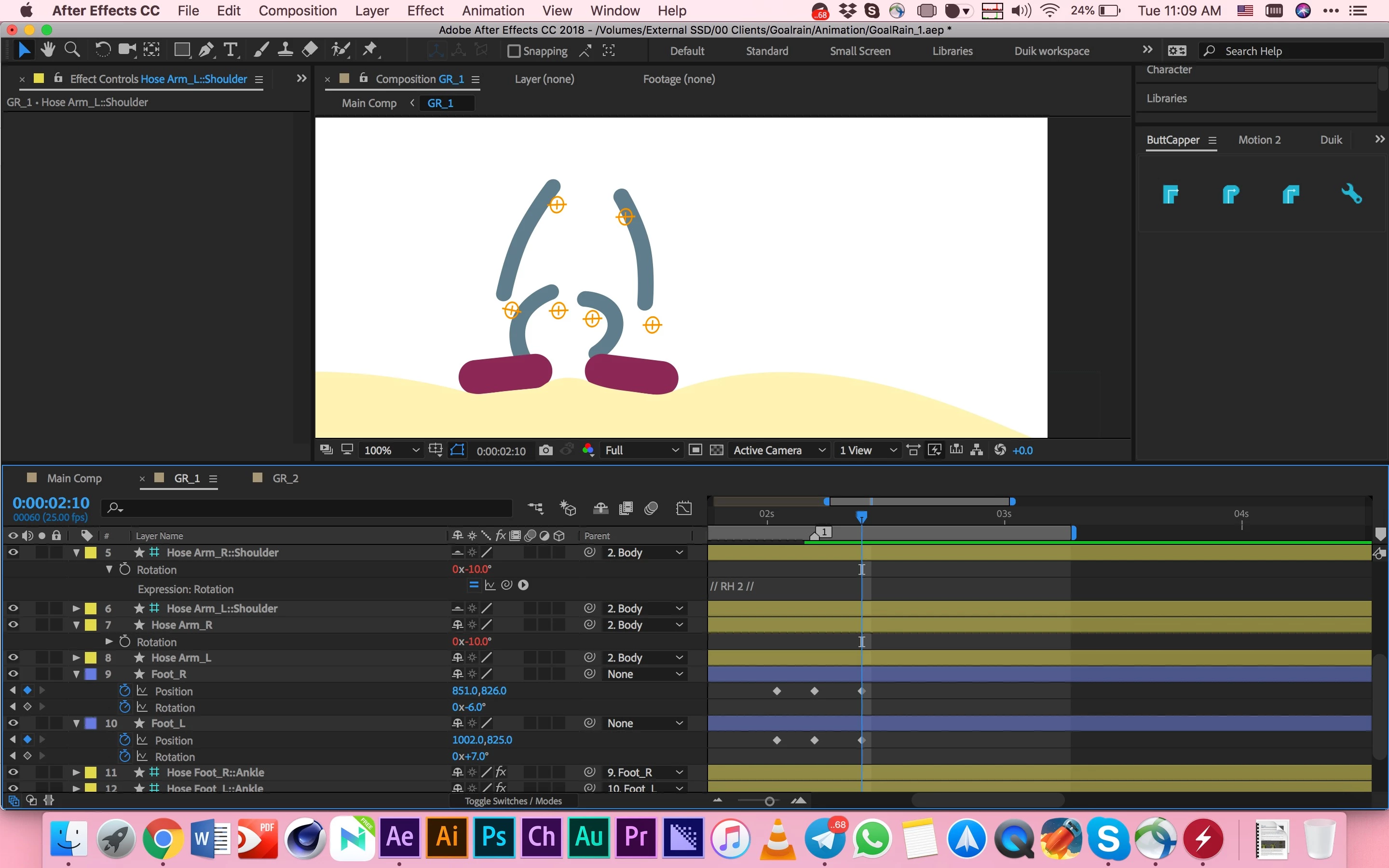
Task: Switch to the GR_2 timeline tab
Action: tap(285, 478)
